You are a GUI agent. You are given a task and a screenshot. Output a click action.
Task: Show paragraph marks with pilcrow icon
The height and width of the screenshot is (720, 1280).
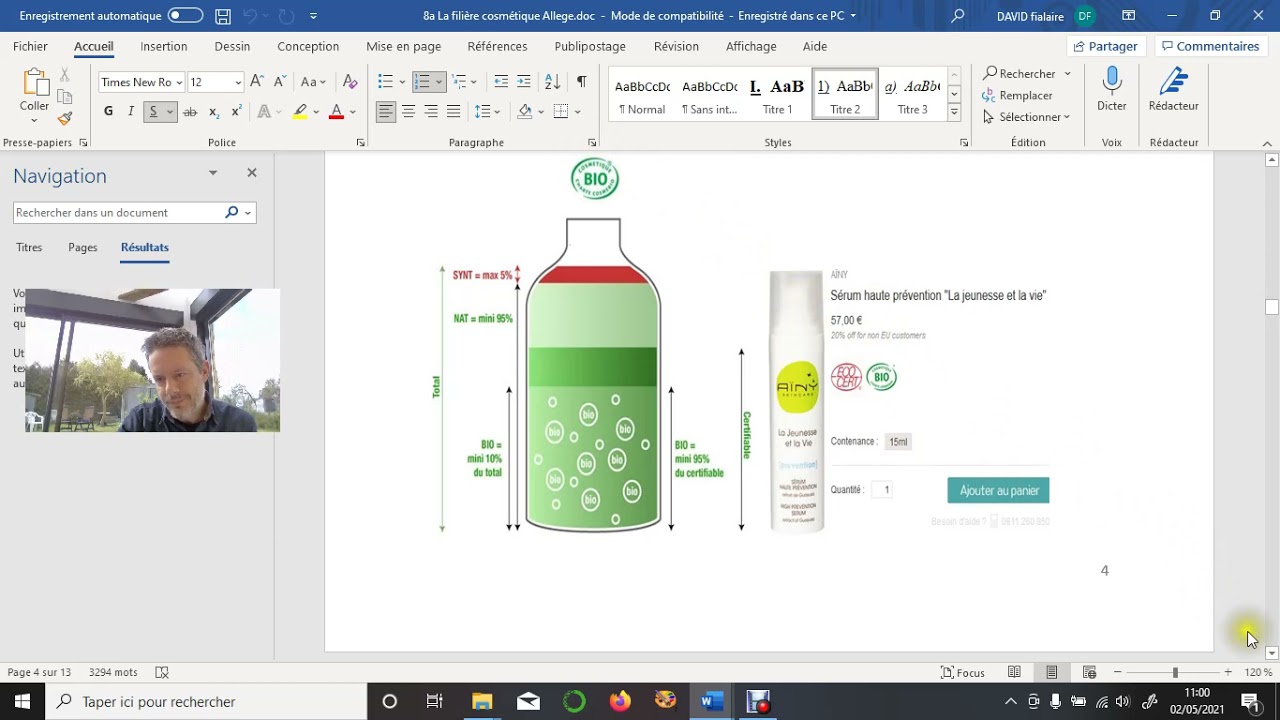581,82
